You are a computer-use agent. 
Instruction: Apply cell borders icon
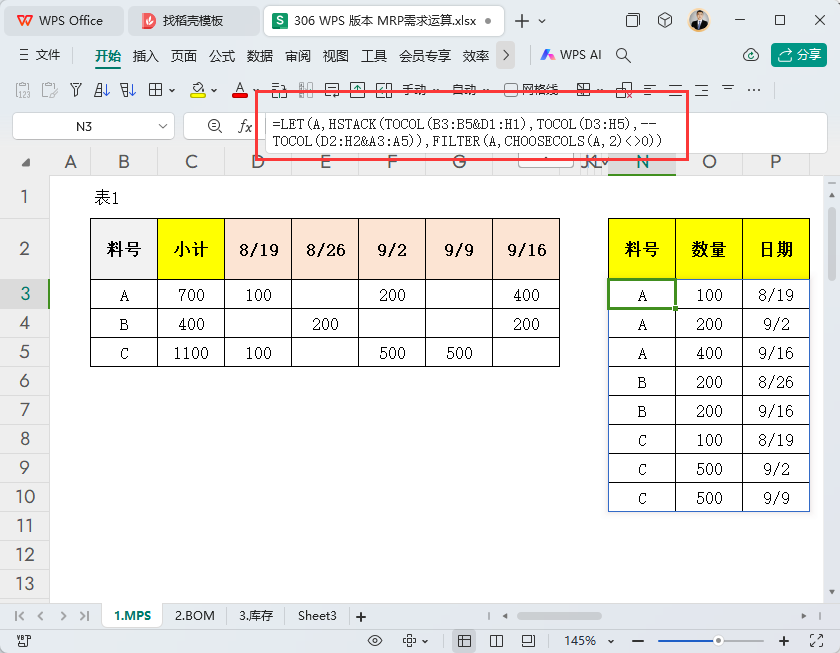pyautogui.click(x=155, y=90)
